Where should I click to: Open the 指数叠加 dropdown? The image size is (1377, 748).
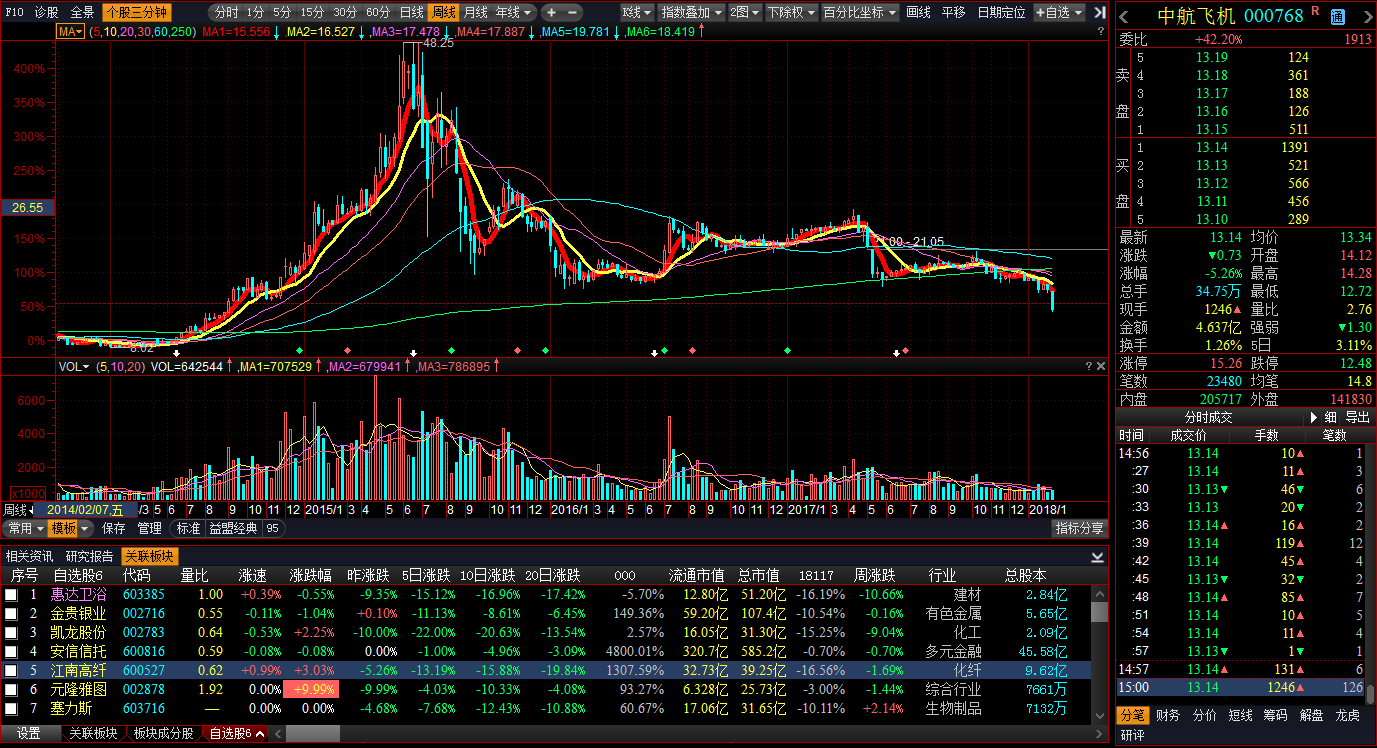coord(691,13)
